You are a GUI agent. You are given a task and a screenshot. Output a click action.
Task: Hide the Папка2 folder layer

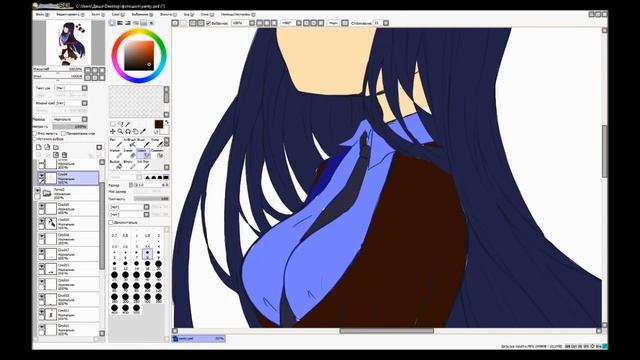[38, 190]
